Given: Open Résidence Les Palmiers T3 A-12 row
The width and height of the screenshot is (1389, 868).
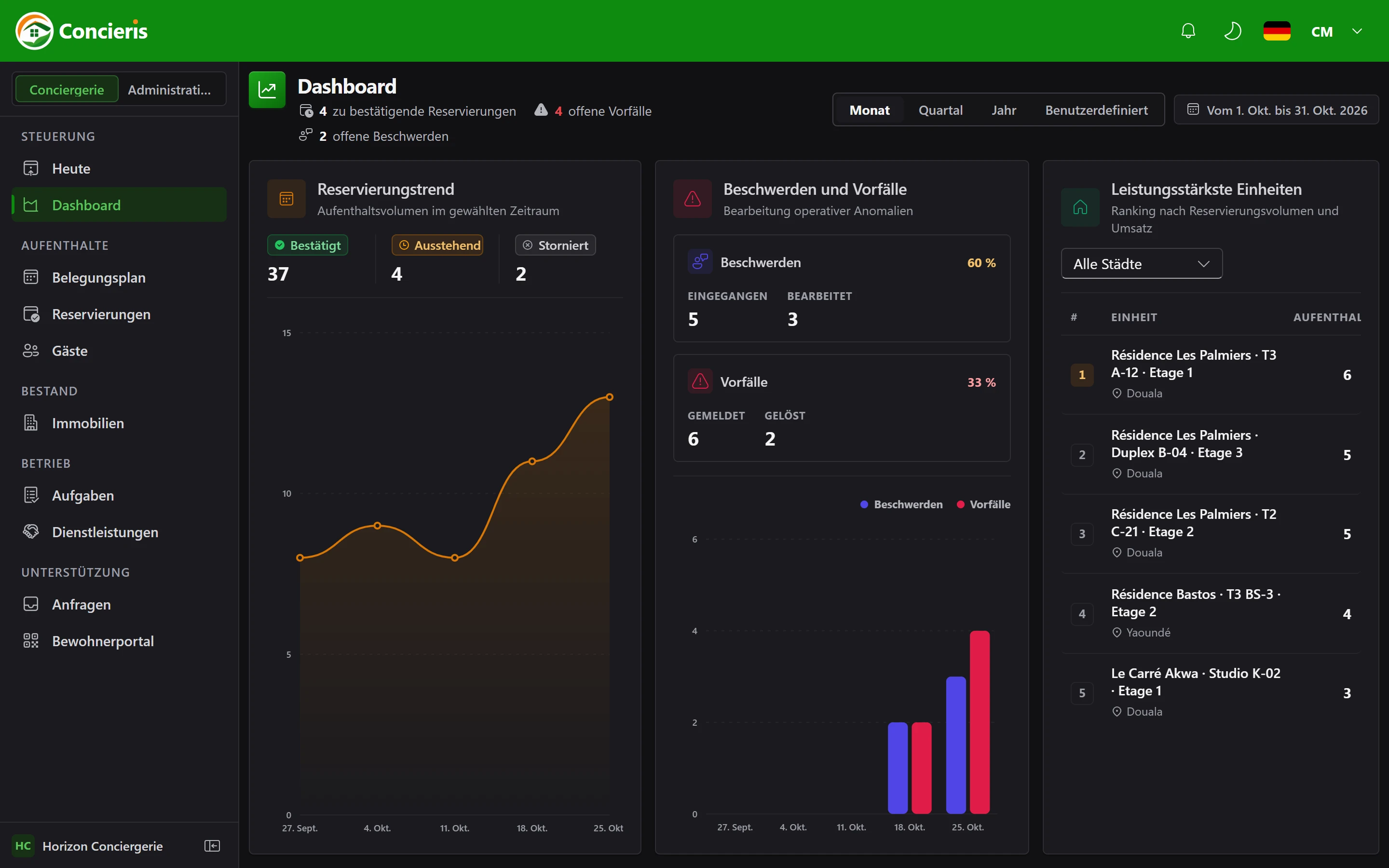Looking at the screenshot, I should click(x=1211, y=374).
